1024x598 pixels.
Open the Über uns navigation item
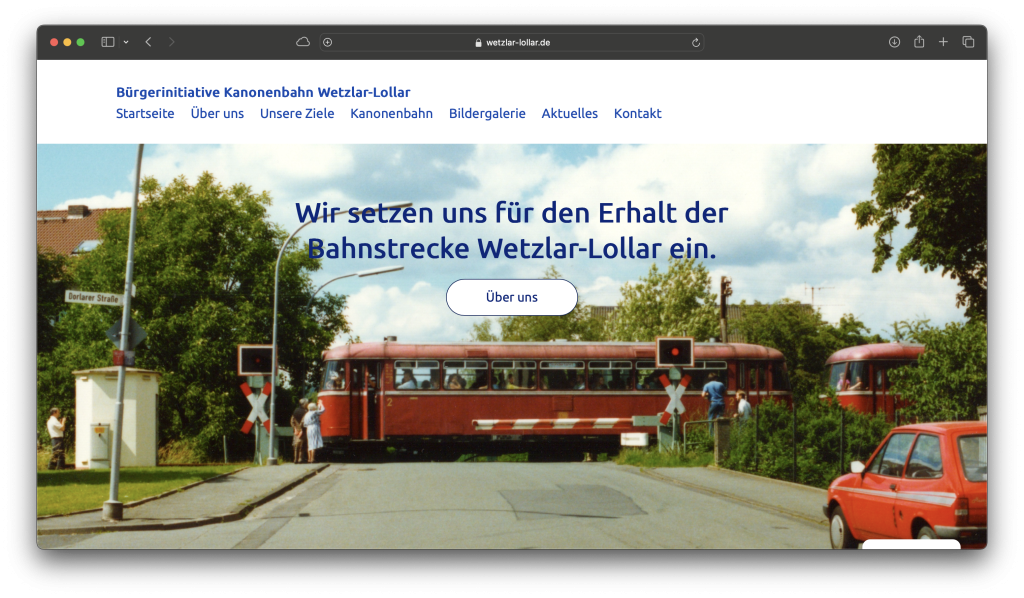click(x=217, y=114)
